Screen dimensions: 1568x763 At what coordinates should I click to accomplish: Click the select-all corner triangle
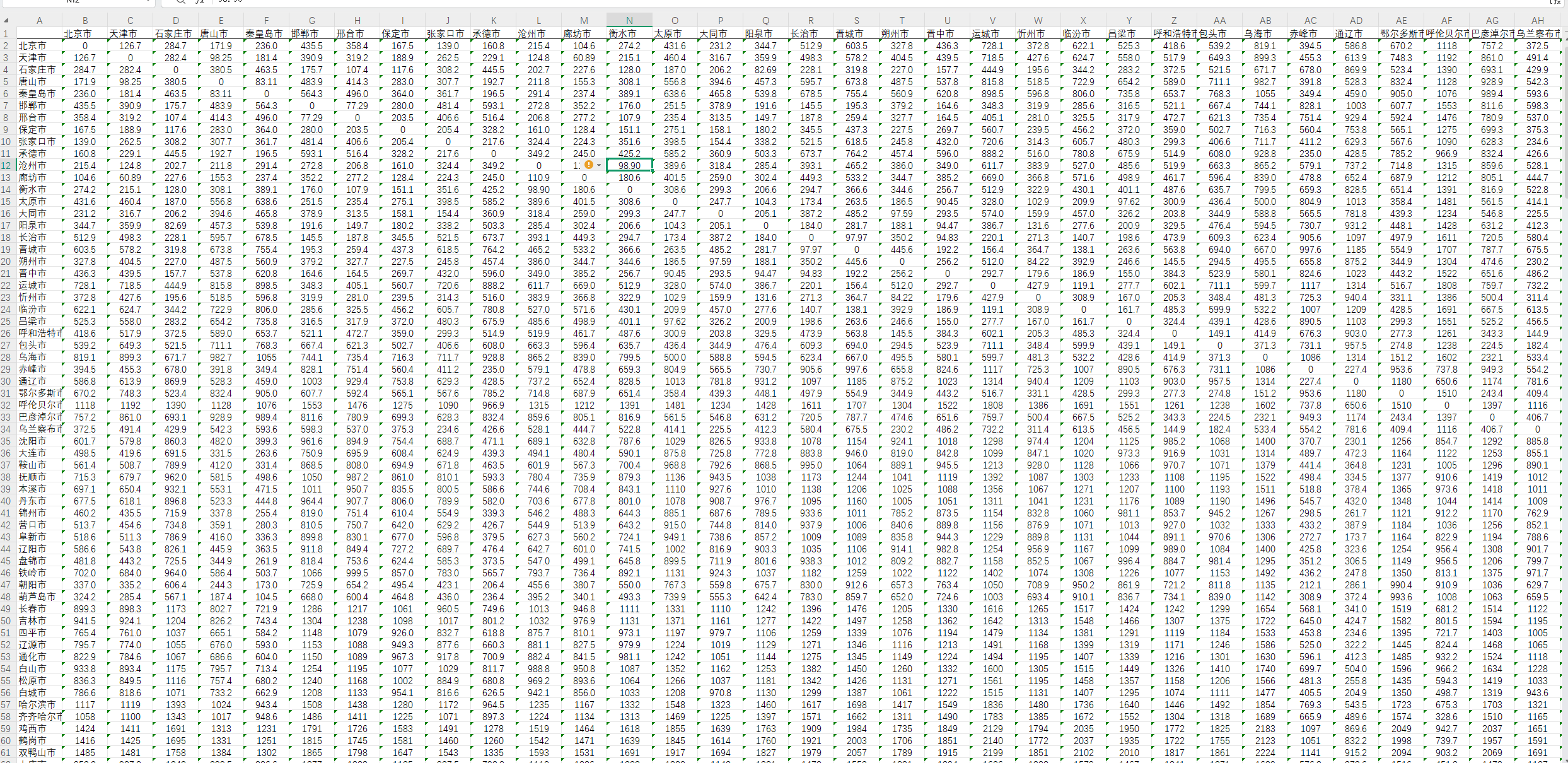click(6, 21)
